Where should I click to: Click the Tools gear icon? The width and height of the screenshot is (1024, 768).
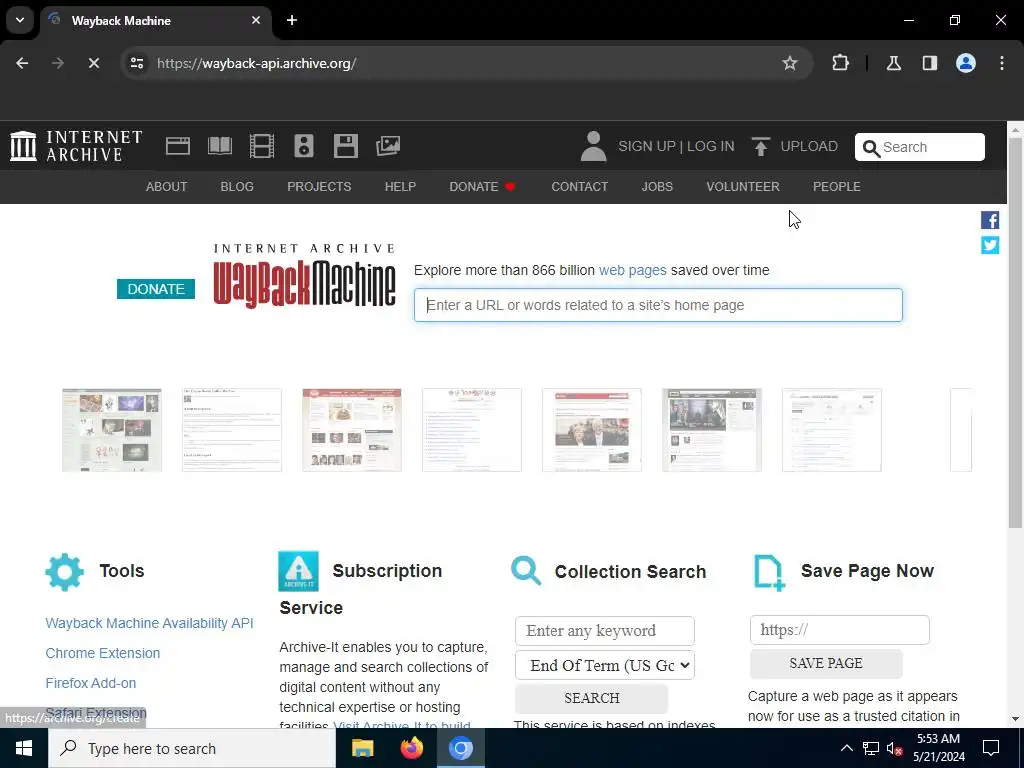point(65,572)
